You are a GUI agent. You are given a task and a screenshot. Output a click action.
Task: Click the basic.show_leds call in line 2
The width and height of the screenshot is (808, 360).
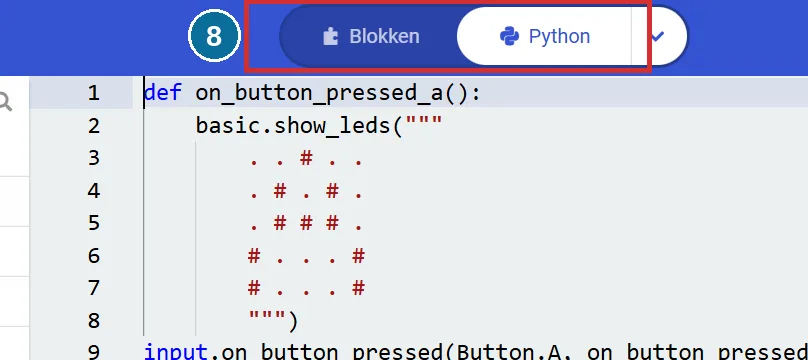[294, 126]
